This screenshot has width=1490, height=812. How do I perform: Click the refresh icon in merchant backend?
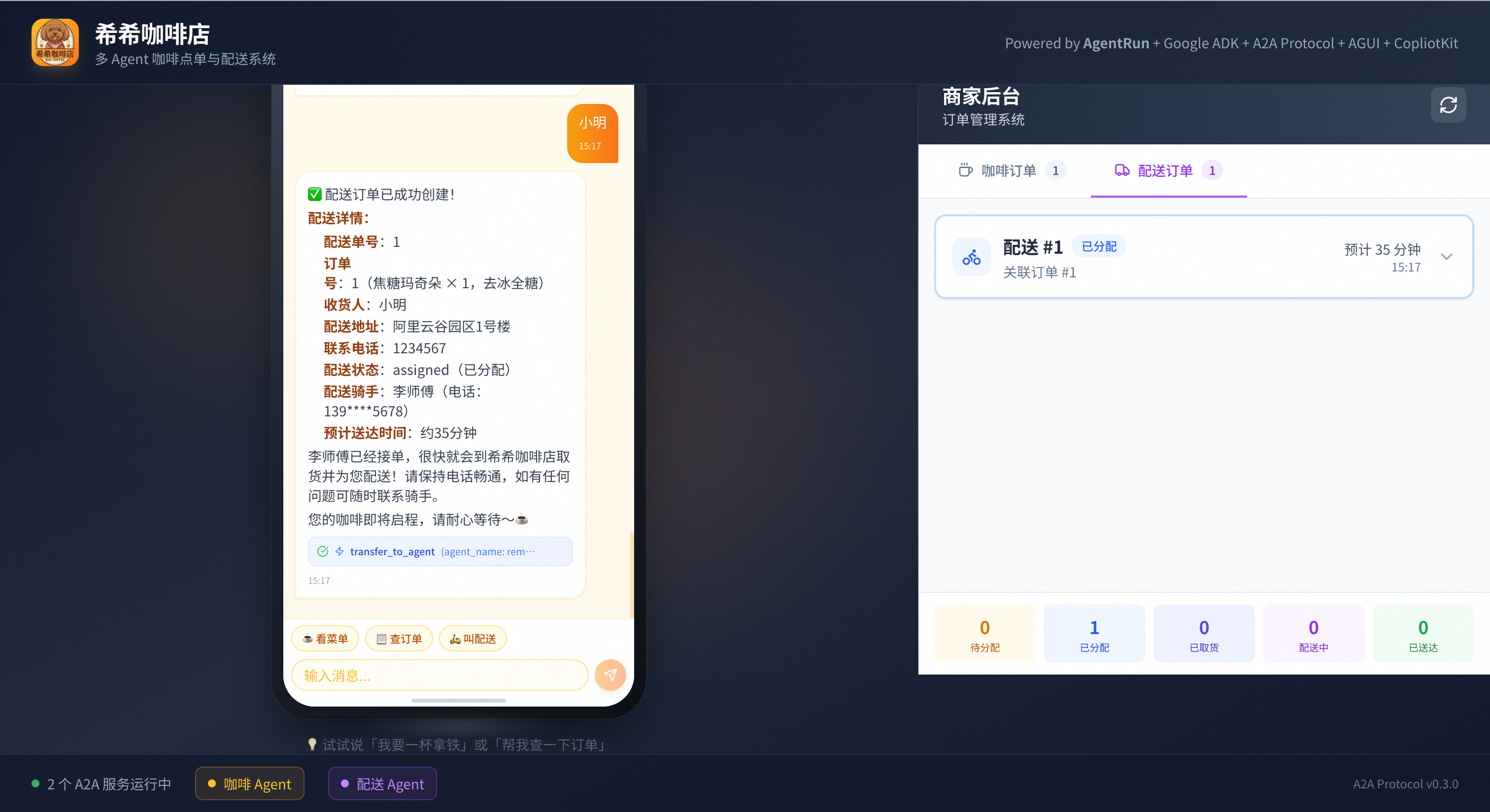coord(1448,105)
